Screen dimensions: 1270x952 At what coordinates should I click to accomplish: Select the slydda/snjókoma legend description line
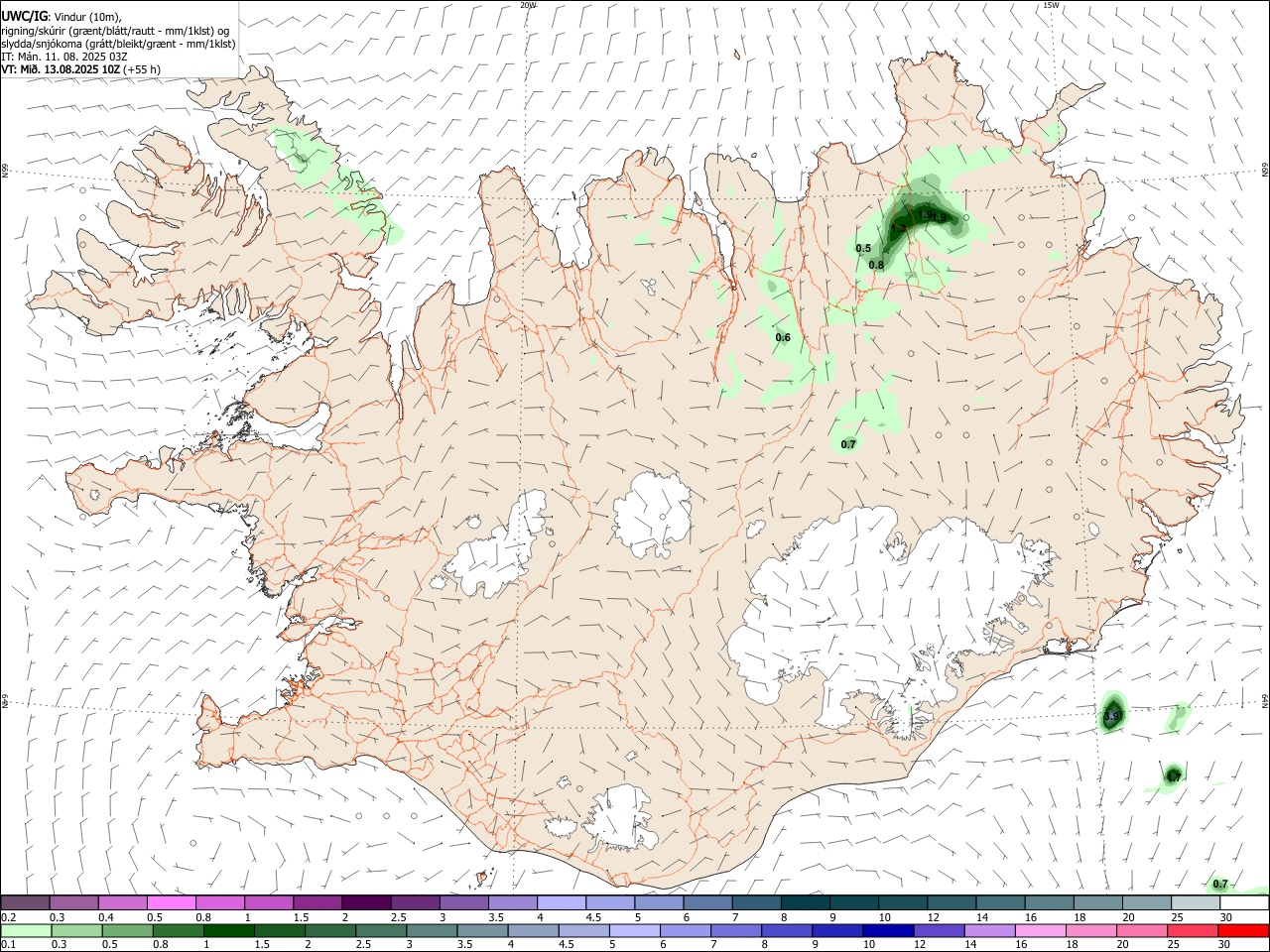[x=118, y=44]
